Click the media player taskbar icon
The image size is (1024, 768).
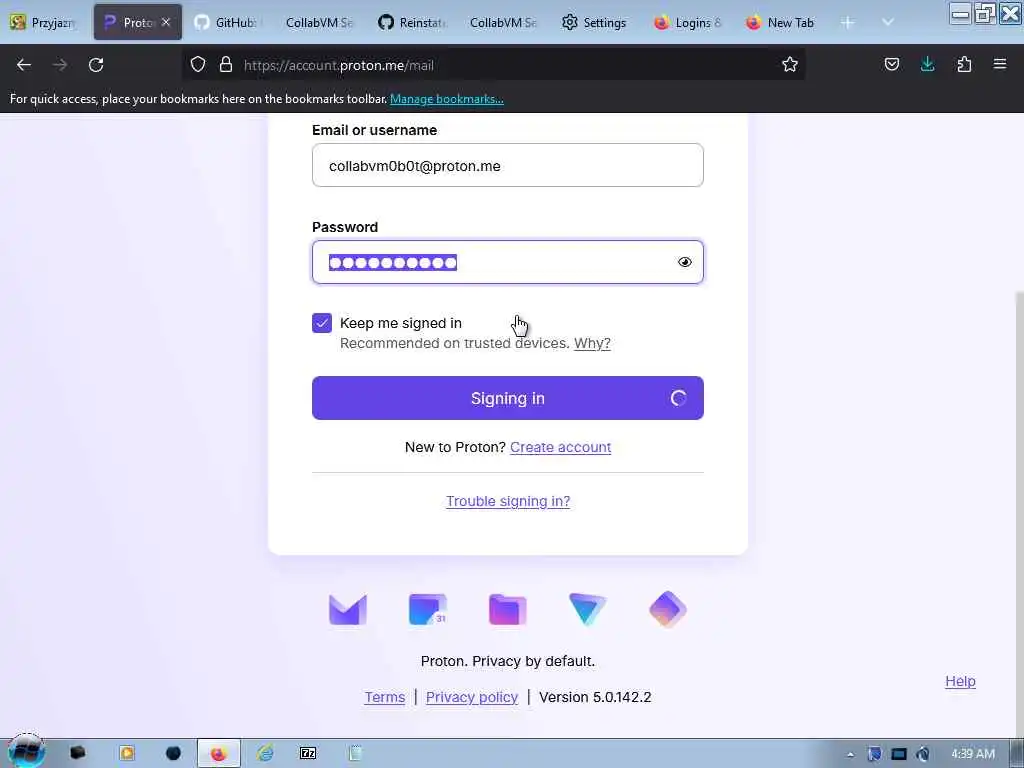pos(127,754)
